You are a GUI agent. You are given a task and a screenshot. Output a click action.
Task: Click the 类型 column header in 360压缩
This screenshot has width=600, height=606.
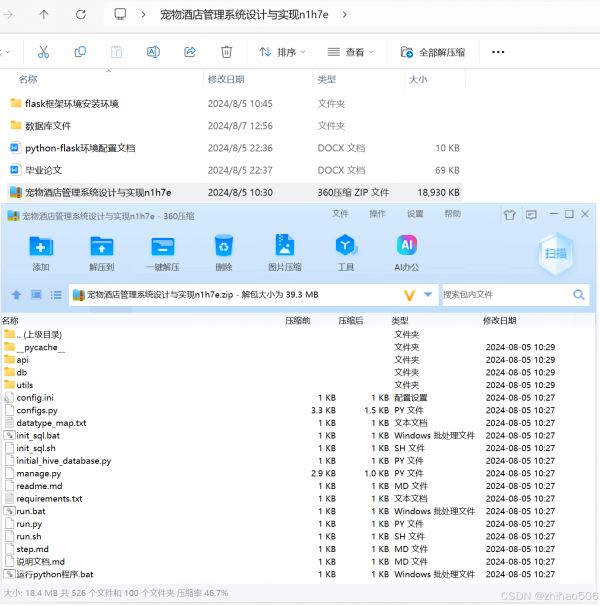[x=400, y=320]
